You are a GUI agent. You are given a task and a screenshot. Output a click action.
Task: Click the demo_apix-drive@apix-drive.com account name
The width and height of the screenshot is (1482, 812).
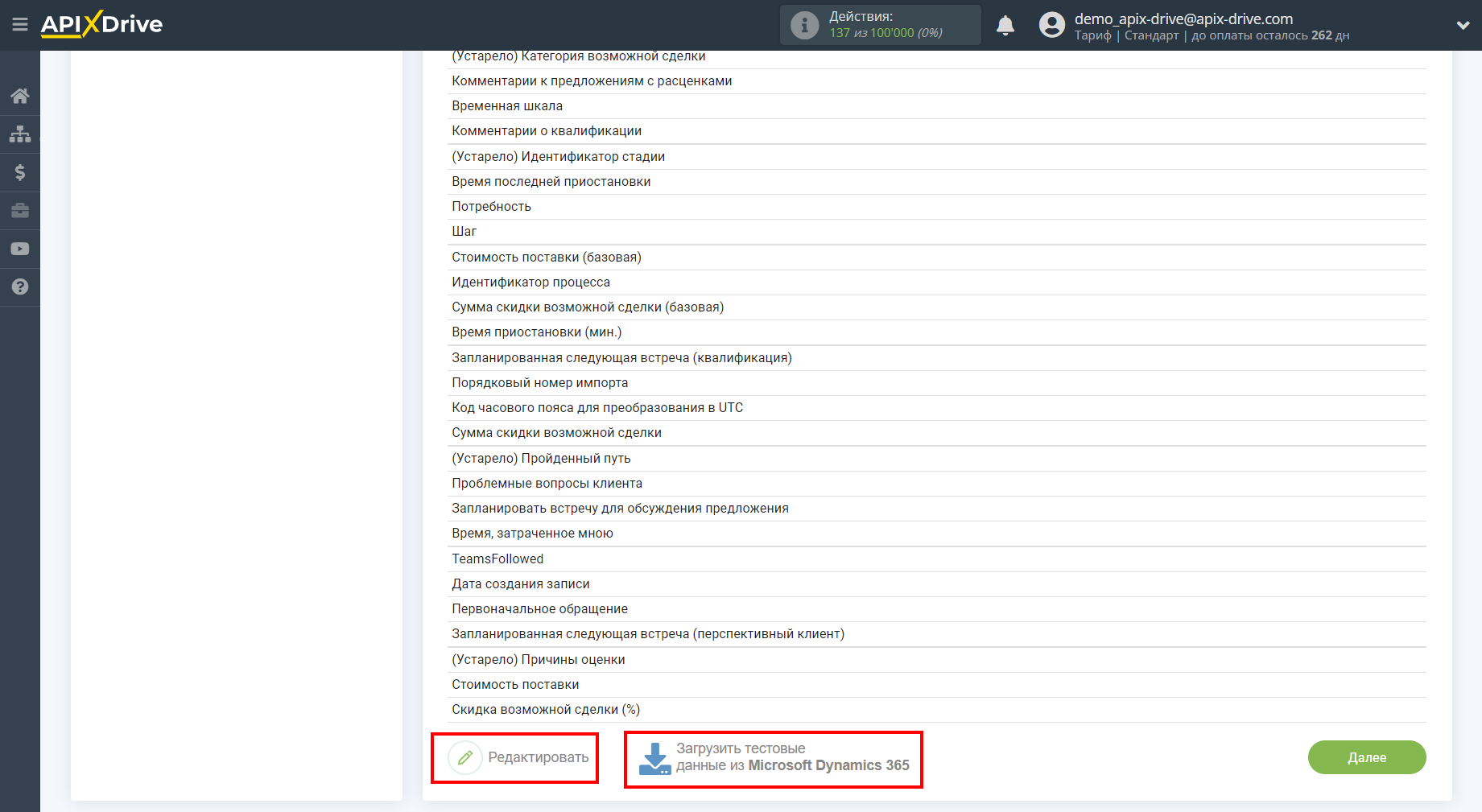(1183, 19)
